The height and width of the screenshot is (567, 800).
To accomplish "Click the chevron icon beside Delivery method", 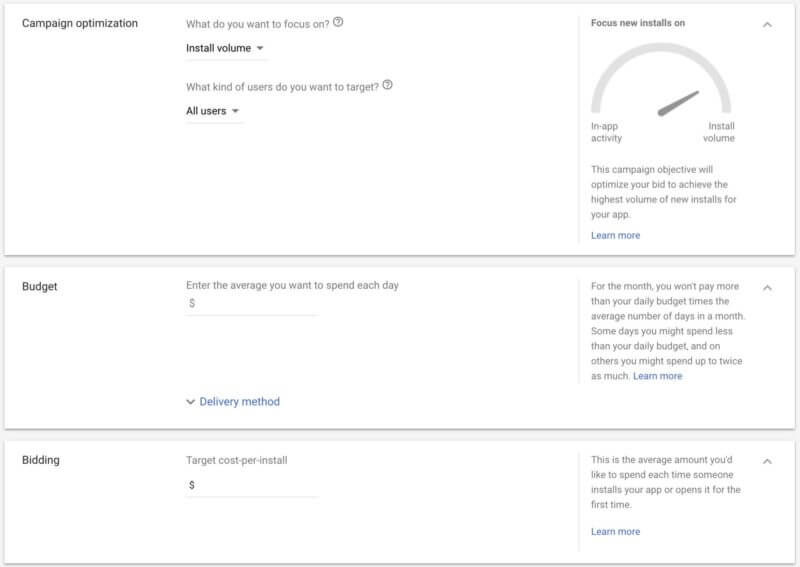I will [x=190, y=402].
